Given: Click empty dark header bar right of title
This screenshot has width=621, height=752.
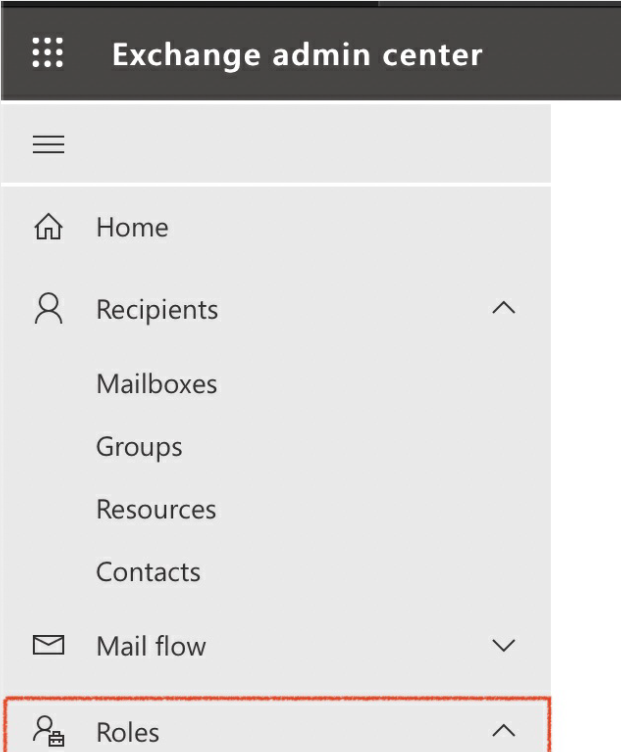Looking at the screenshot, I should pyautogui.click(x=551, y=54).
